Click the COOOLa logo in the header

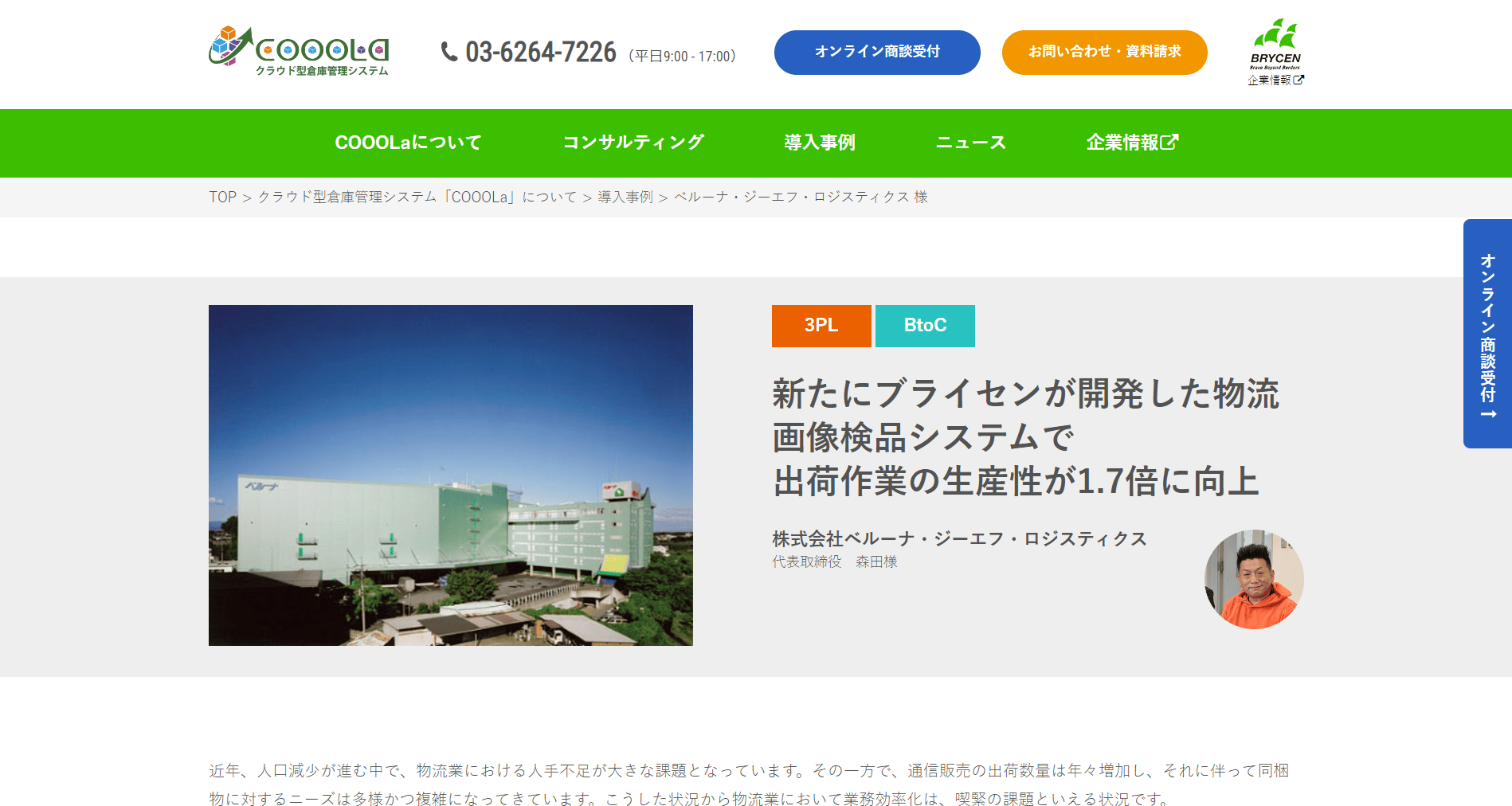click(299, 51)
